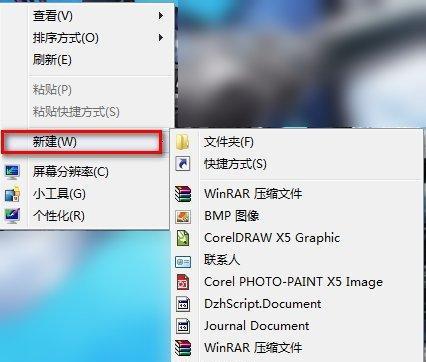
Task: Click the DzhScript.Document file icon
Action: click(x=183, y=304)
